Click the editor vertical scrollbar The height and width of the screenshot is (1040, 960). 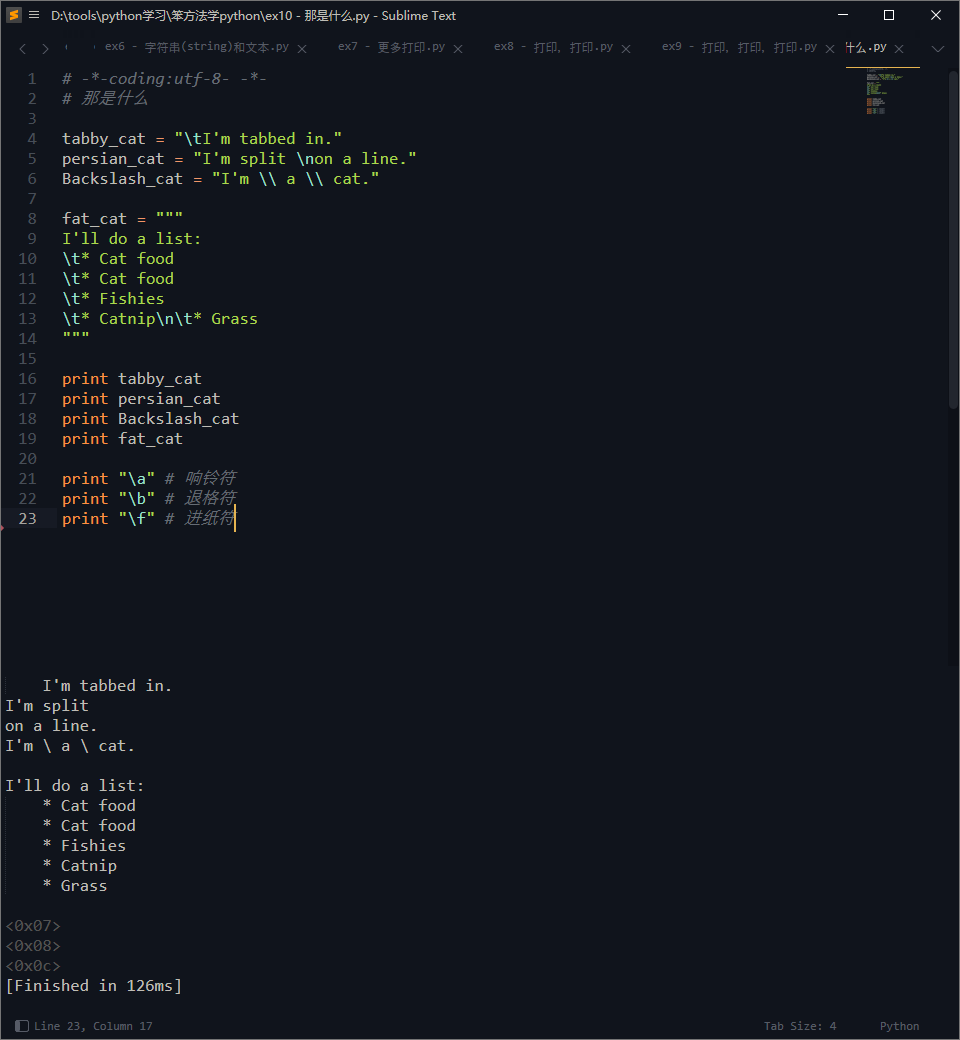pos(953,240)
